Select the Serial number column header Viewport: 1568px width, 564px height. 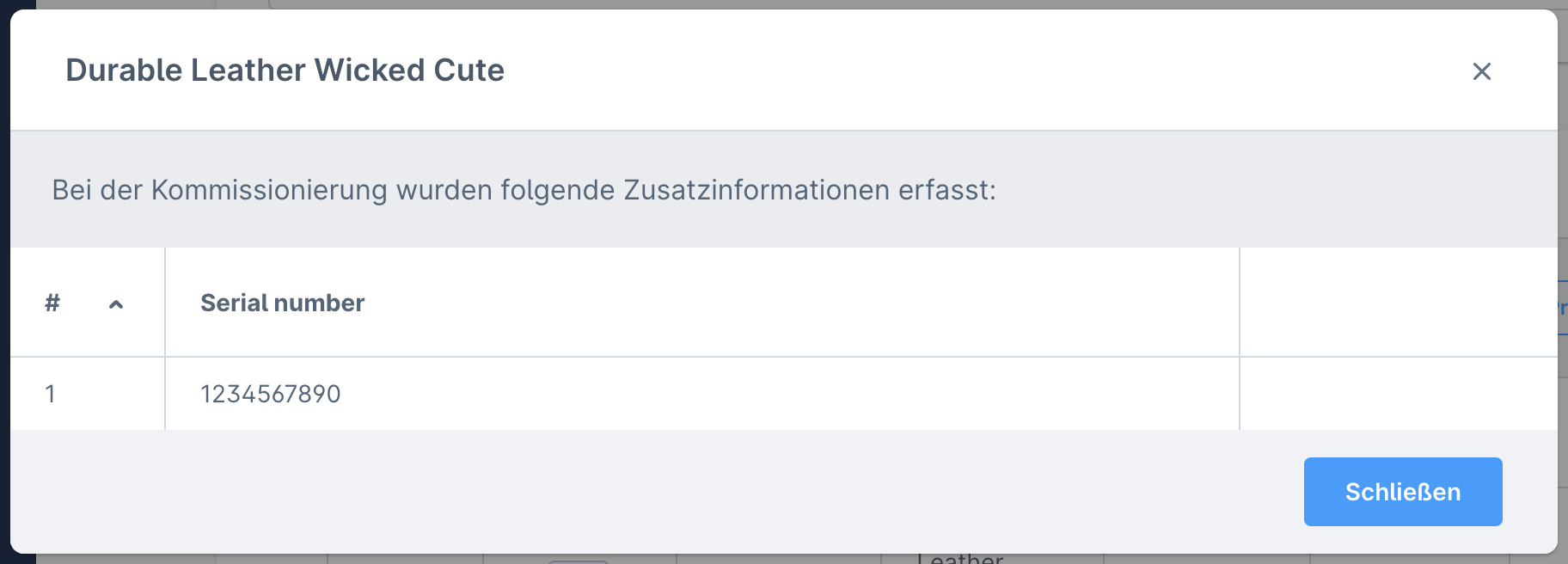[282, 303]
